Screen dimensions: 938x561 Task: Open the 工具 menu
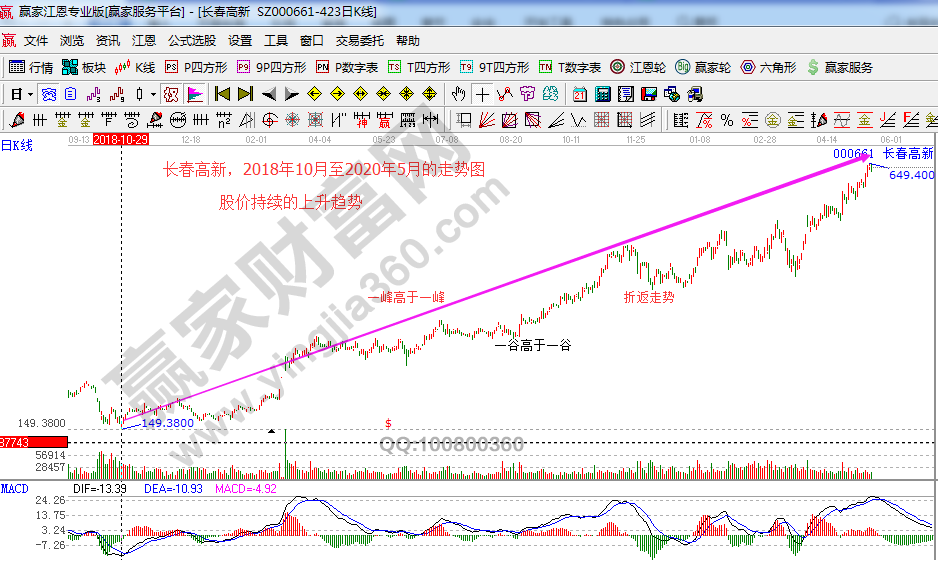[x=276, y=41]
